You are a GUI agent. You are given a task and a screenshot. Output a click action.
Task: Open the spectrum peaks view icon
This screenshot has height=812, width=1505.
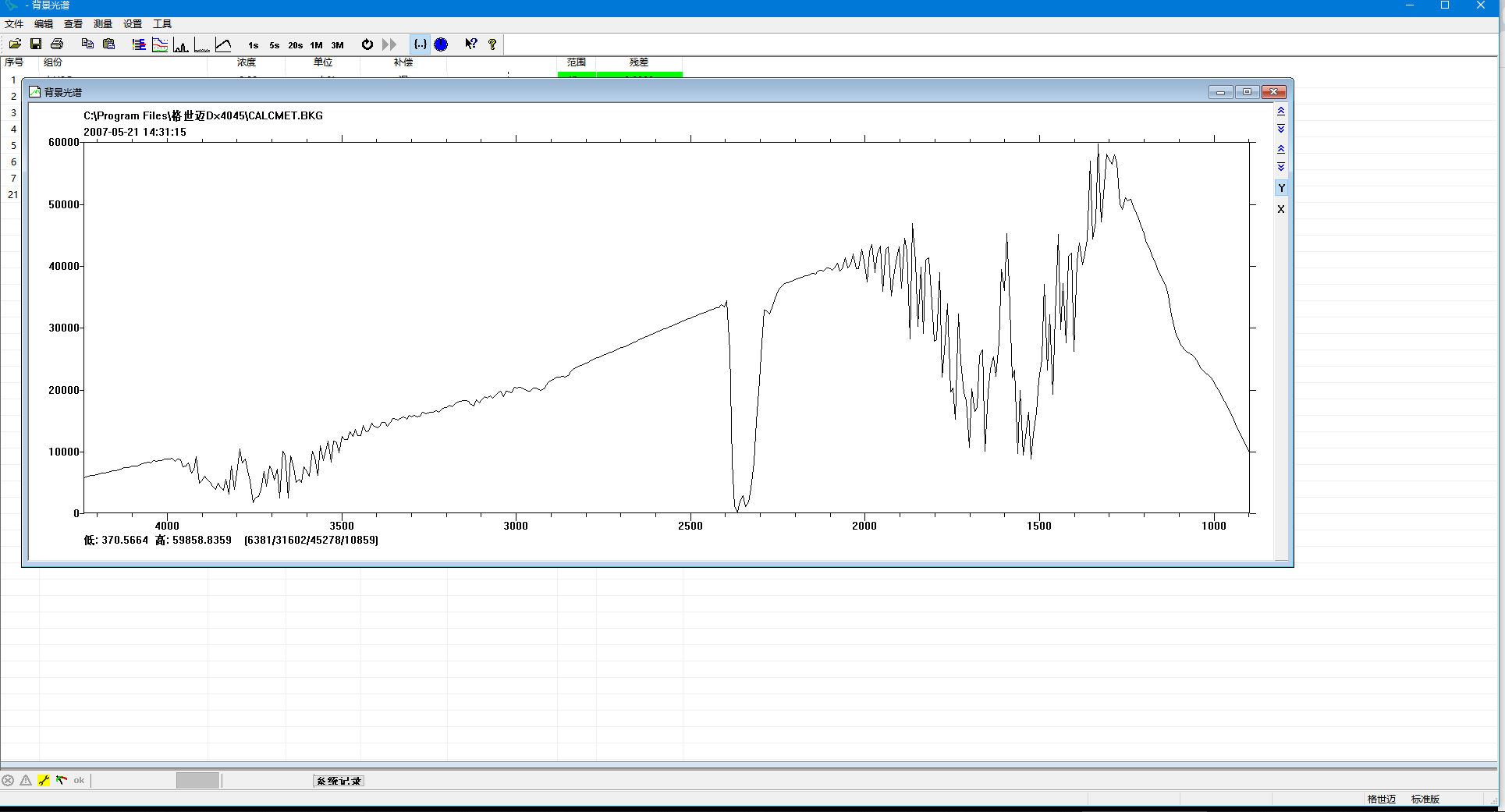pyautogui.click(x=181, y=44)
